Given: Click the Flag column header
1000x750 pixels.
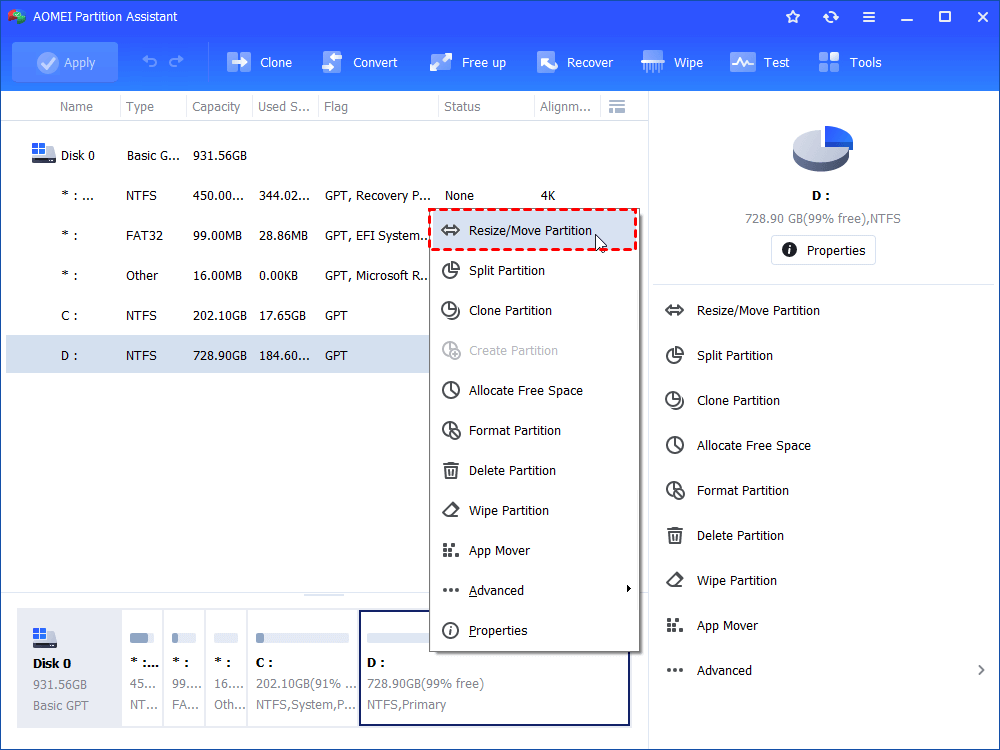Looking at the screenshot, I should tap(335, 107).
